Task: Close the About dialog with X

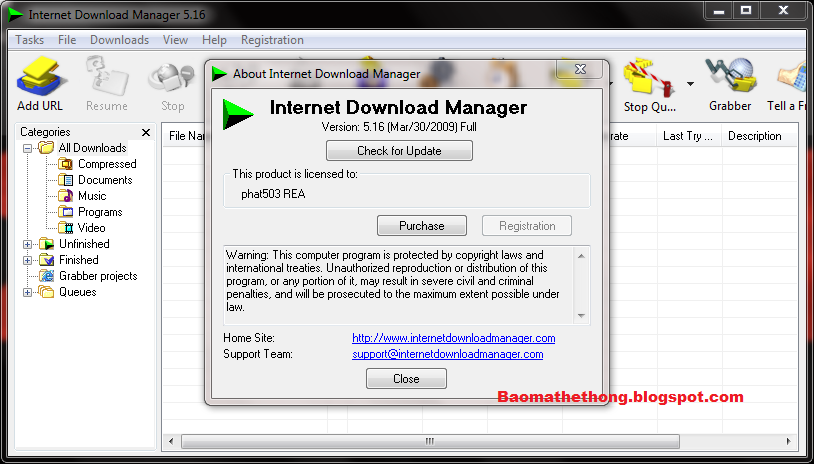Action: (x=580, y=69)
